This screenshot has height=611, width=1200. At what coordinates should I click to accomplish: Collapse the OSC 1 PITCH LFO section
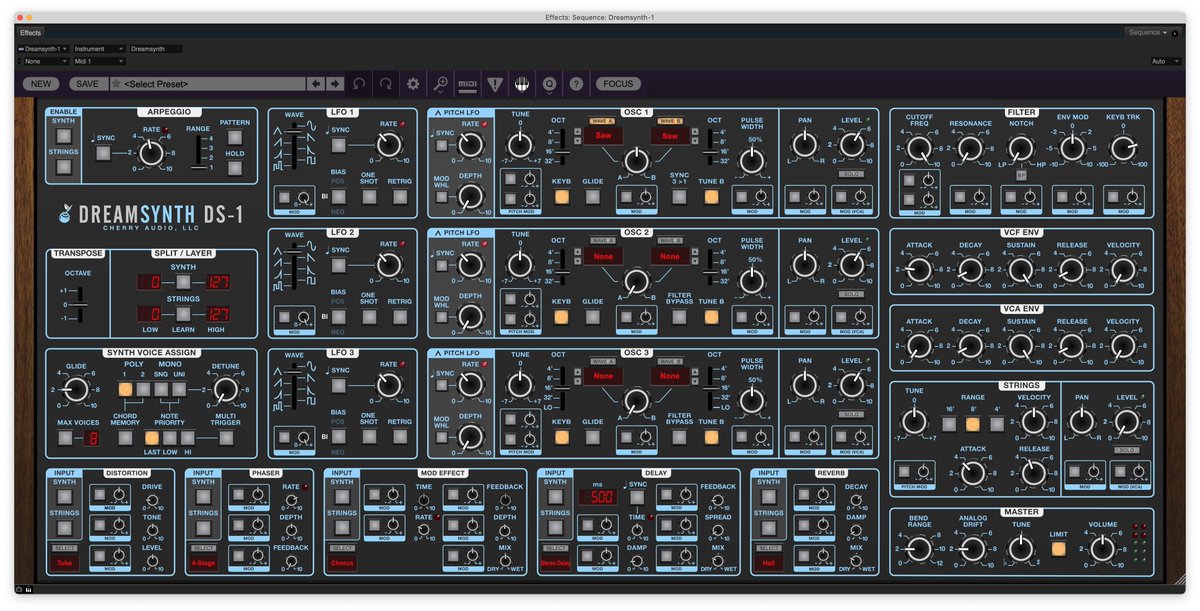pyautogui.click(x=436, y=113)
